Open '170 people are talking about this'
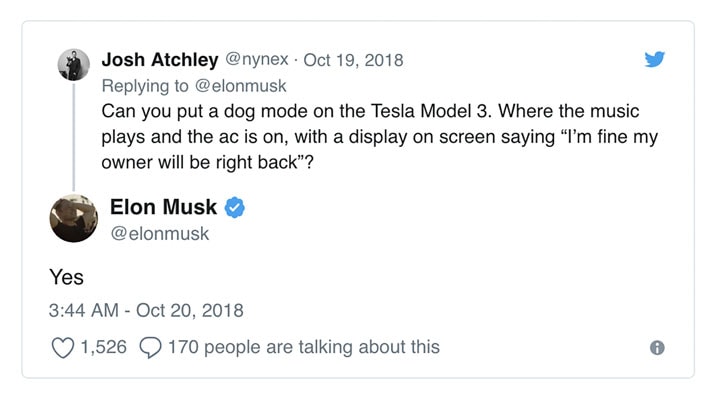The height and width of the screenshot is (405, 720). 304,347
